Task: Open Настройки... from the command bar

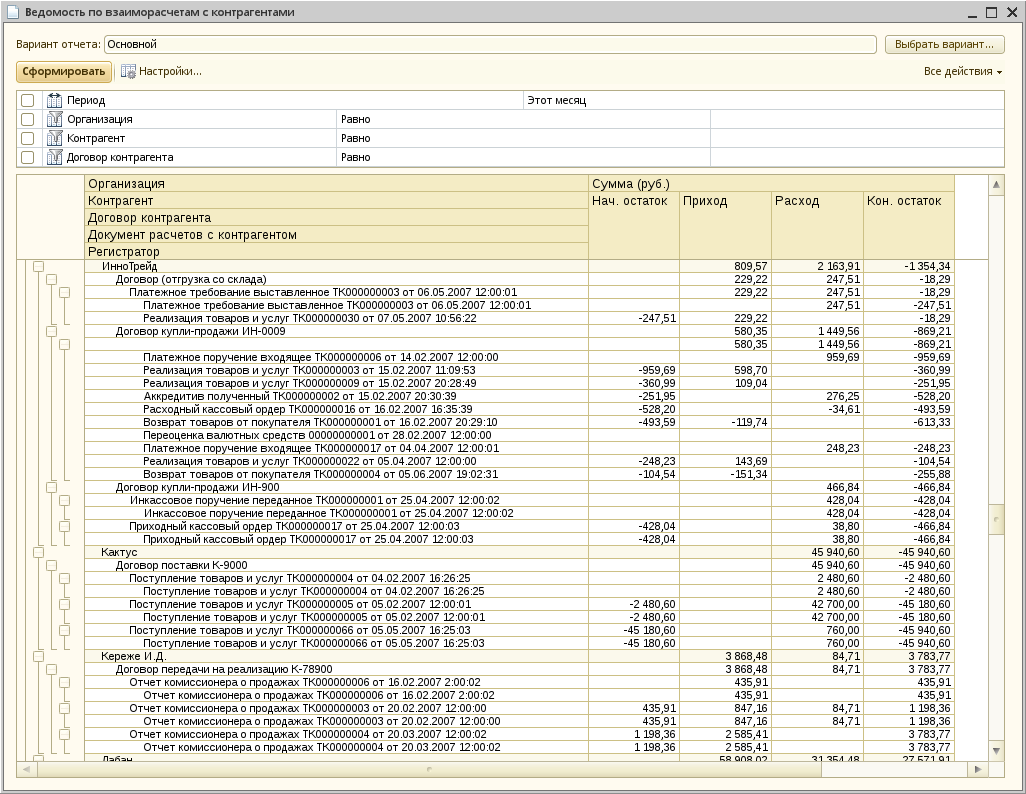Action: (169, 72)
